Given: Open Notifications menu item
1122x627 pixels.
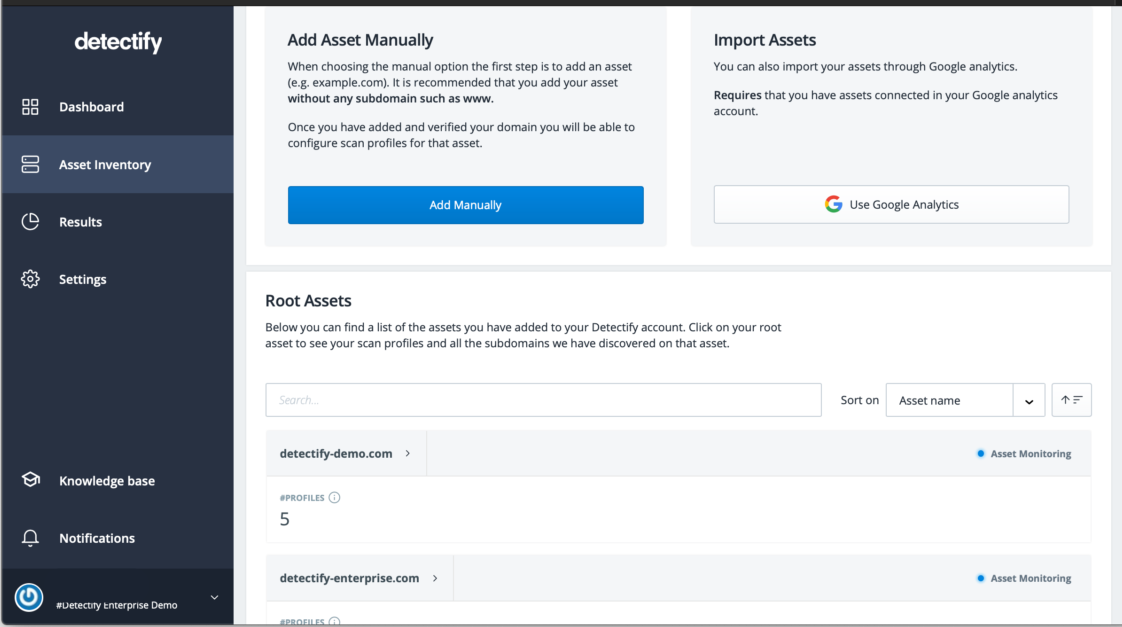Looking at the screenshot, I should pos(117,538).
